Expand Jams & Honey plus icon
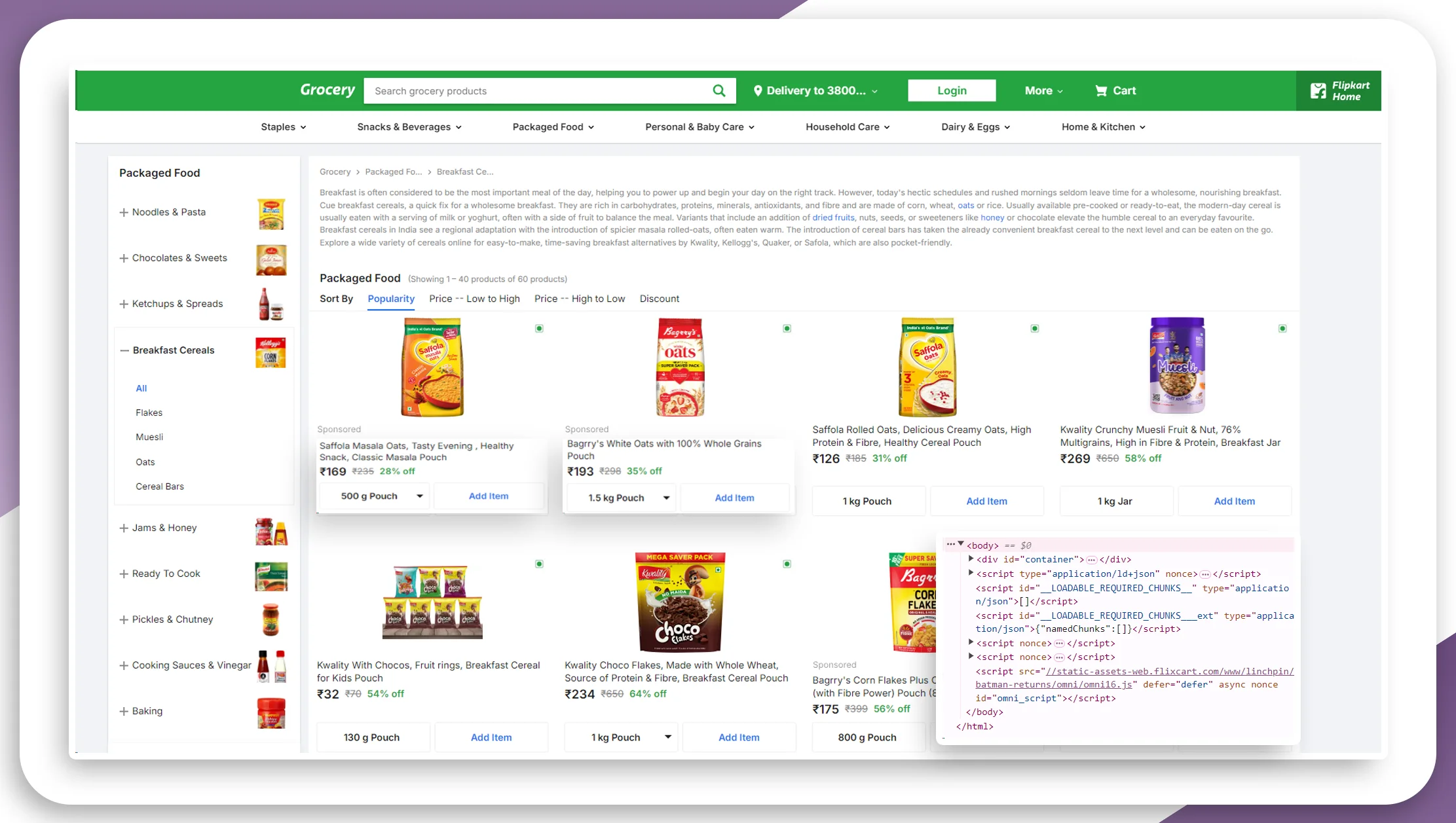 (124, 528)
